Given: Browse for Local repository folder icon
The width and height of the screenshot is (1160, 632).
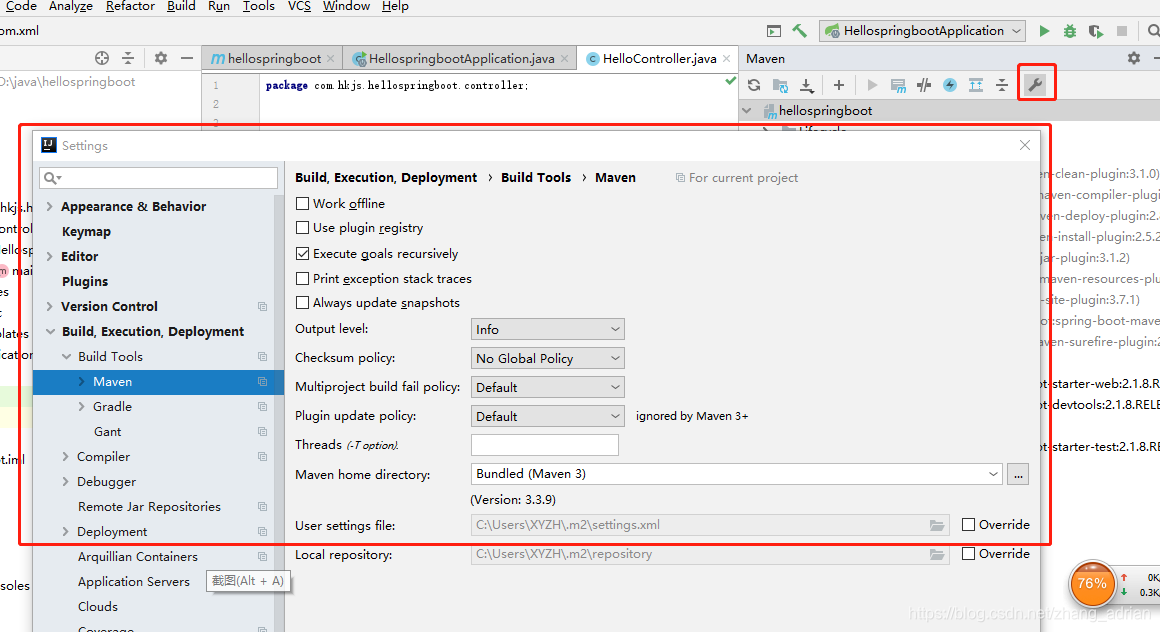Looking at the screenshot, I should click(937, 554).
